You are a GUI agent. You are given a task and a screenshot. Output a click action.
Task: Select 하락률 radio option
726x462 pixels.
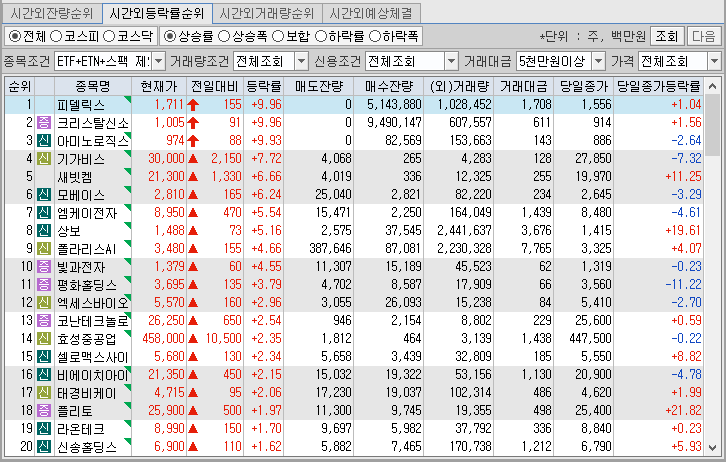(x=321, y=36)
